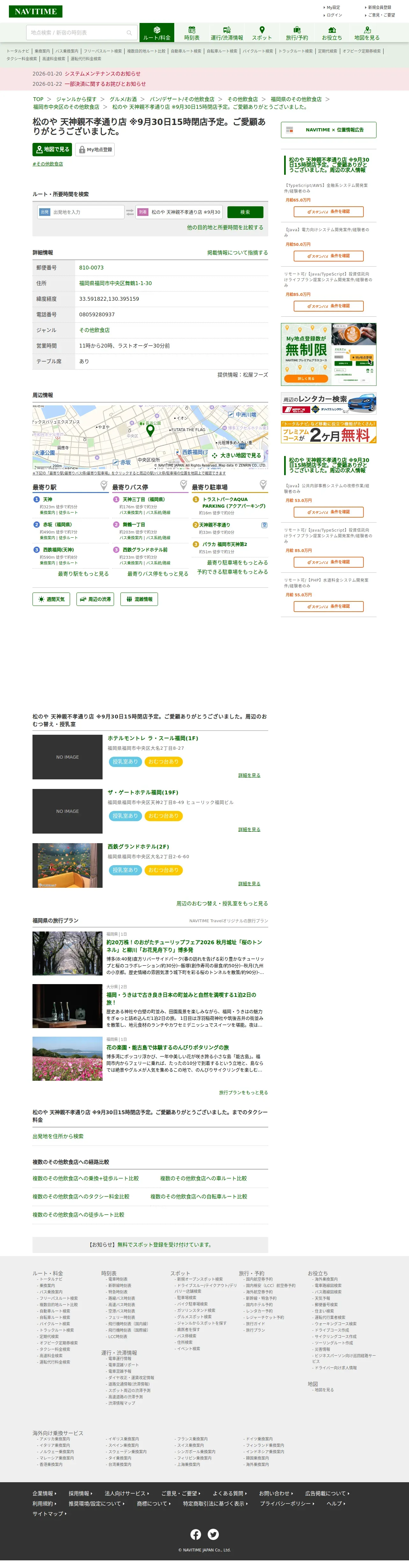This screenshot has width=409, height=1568.
Task: Open the 旅行/予約 navigation tab
Action: (x=297, y=33)
